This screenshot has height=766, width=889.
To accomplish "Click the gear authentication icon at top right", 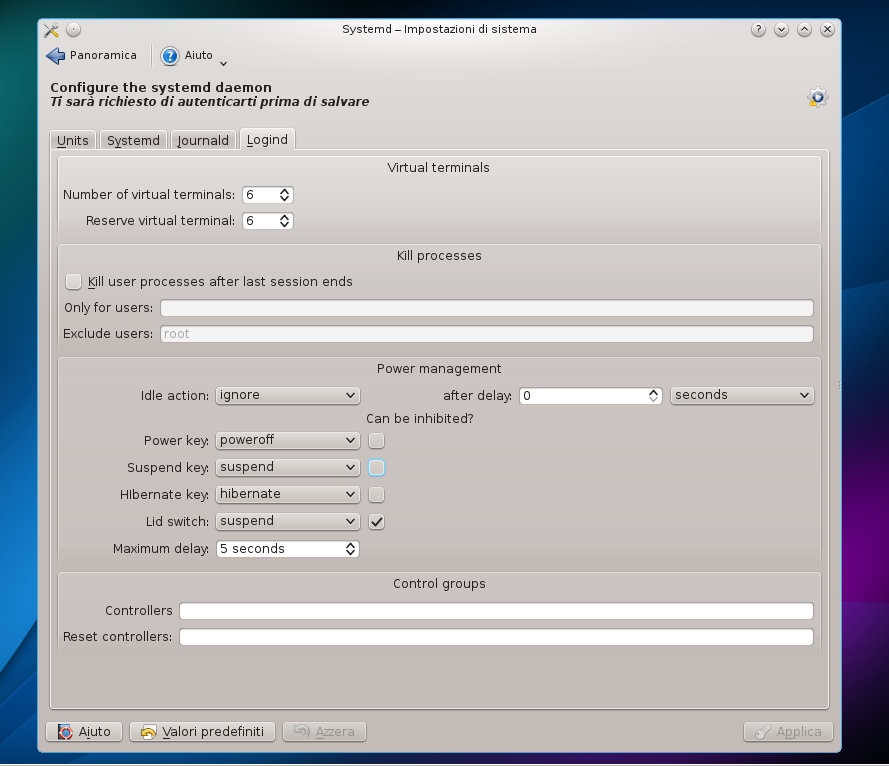I will tap(818, 98).
